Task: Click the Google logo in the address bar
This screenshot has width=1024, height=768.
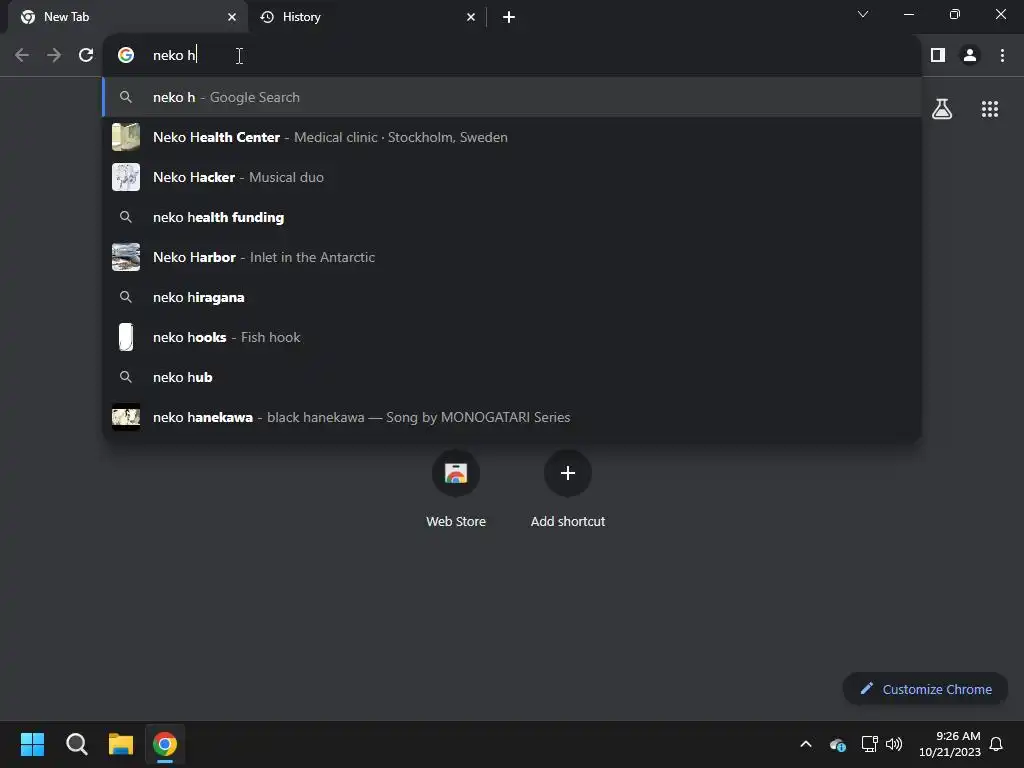Action: [126, 56]
